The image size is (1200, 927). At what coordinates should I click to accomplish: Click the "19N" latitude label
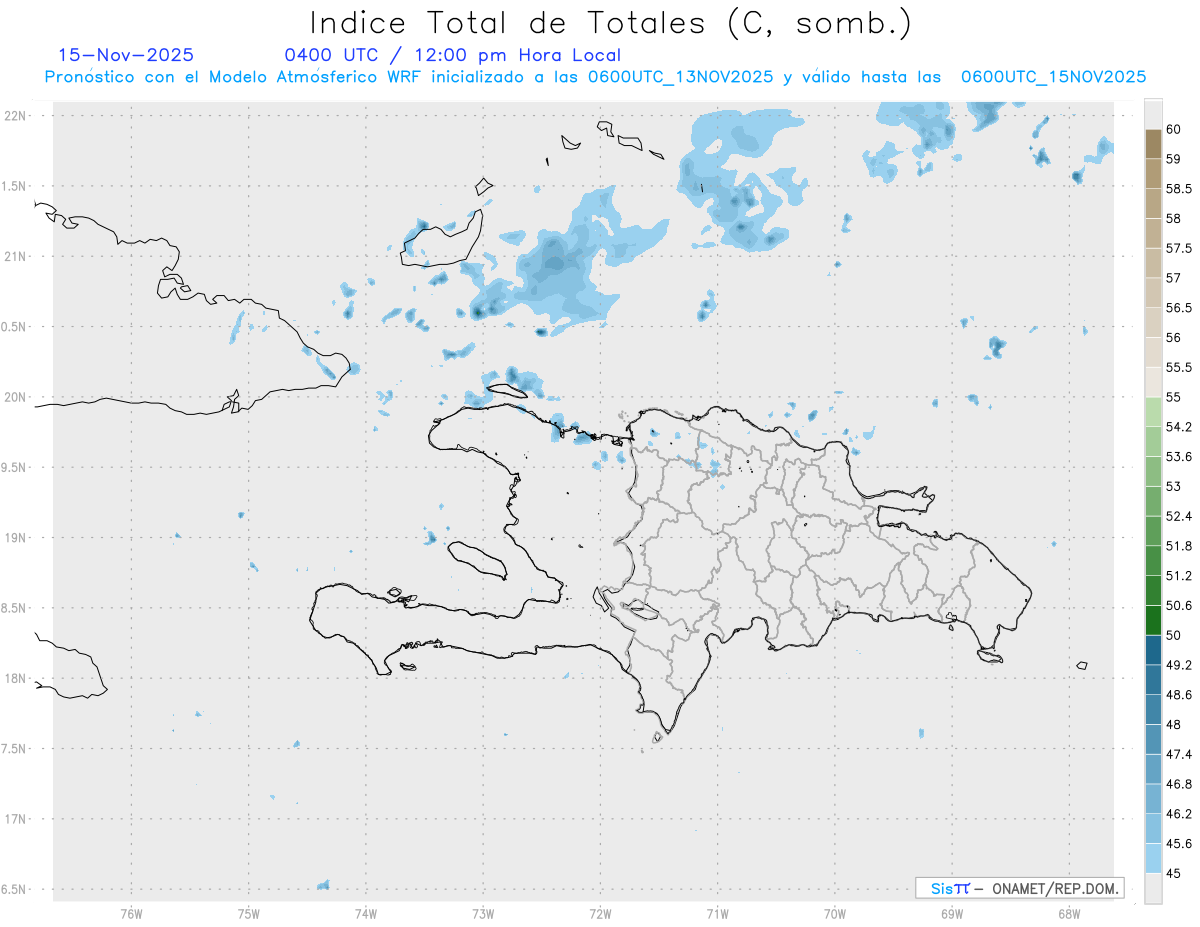[15, 537]
